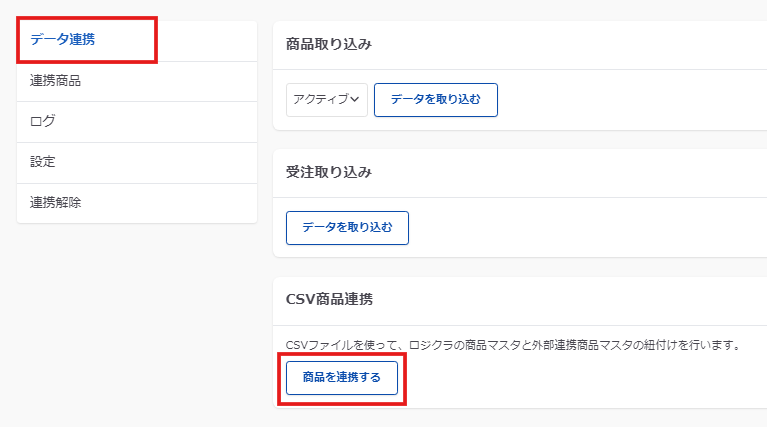Screen dimensions: 767x427
Task: Click the word ロジクラ in the description
Action: pyautogui.click(x=455, y=345)
